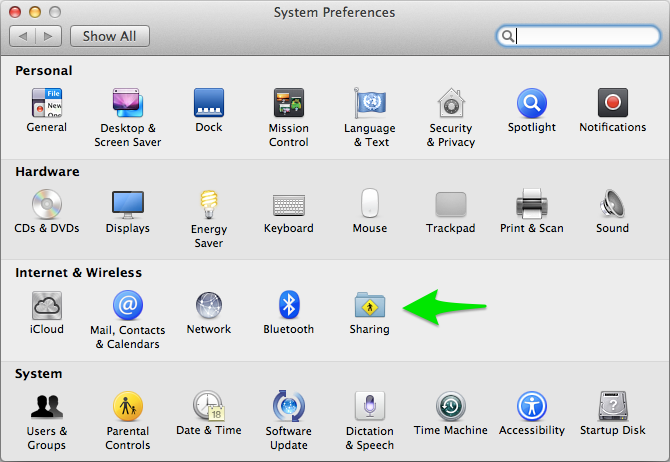Click the magnifying glass in search field
The image size is (670, 462).
coord(508,36)
